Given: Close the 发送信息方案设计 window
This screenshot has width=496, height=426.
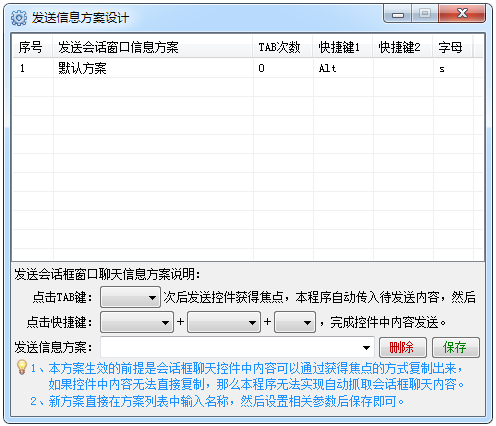Looking at the screenshot, I should 462,14.
